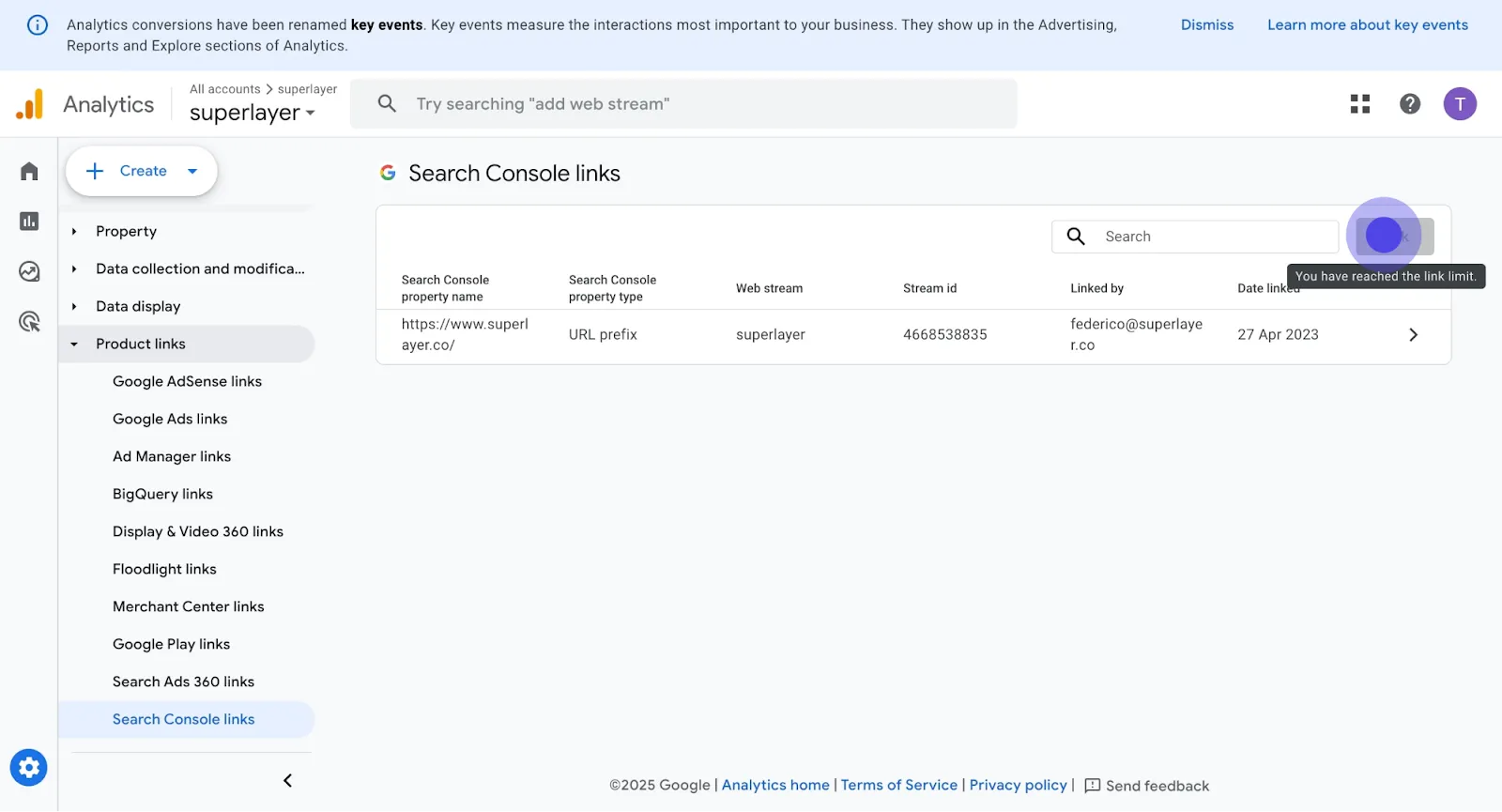Click the Admin gear icon
The height and width of the screenshot is (812, 1502).
coord(29,768)
